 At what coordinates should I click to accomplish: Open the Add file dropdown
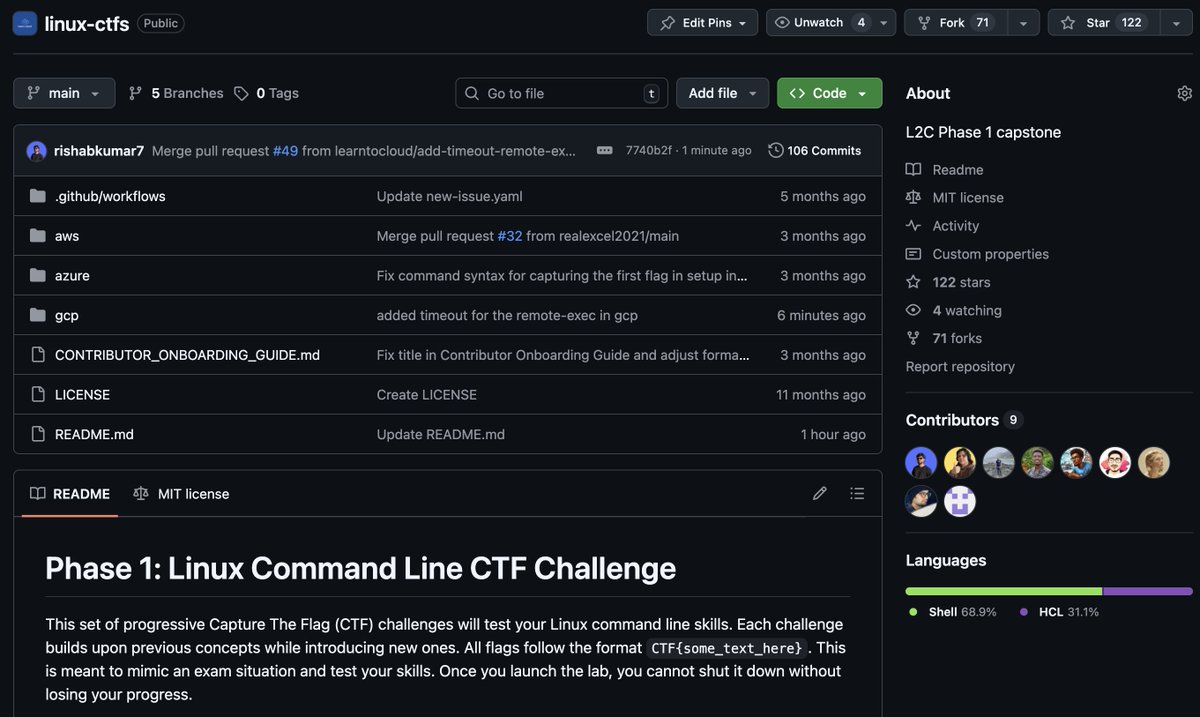click(x=723, y=93)
